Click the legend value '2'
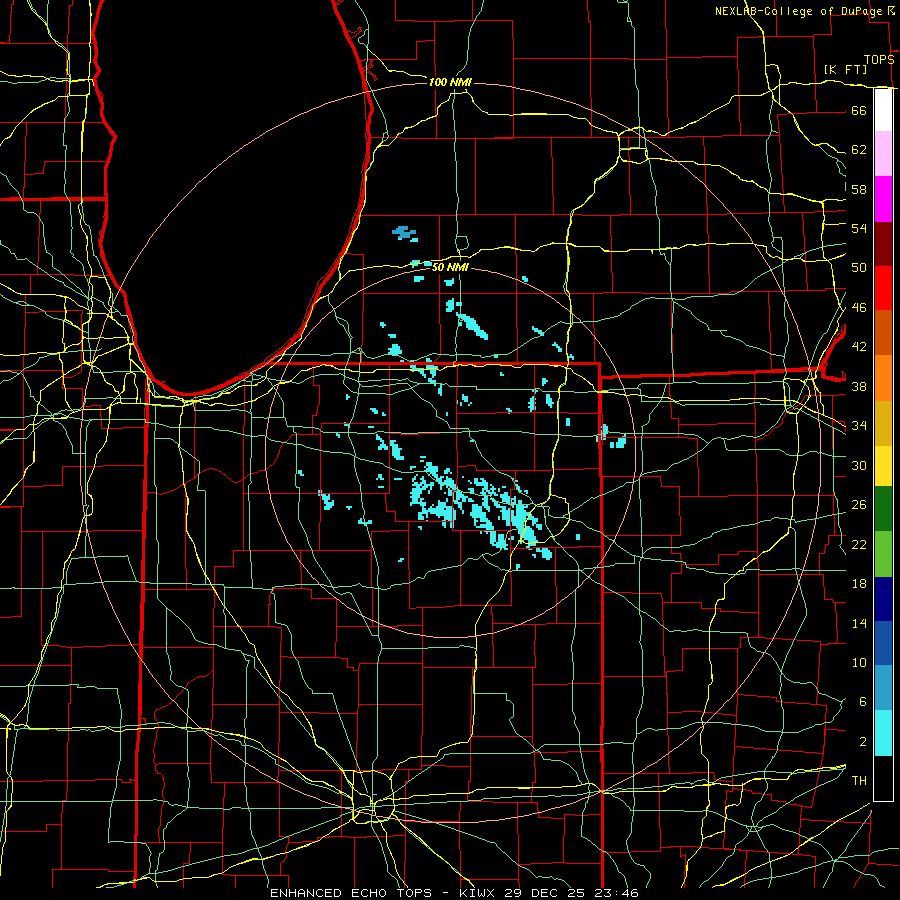Screen dimensions: 900x900 [862, 742]
